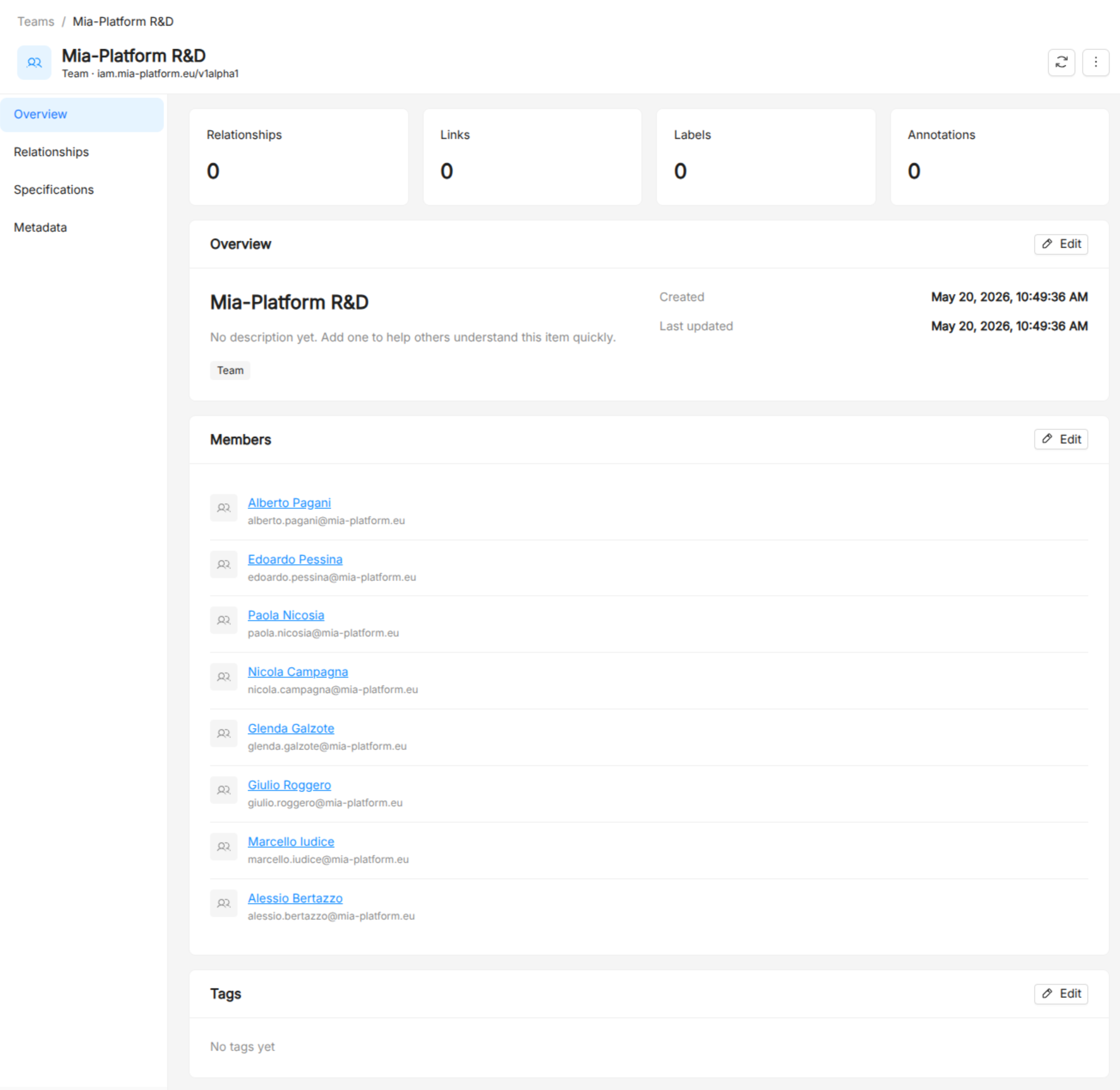Open Nicola Campagna's profile link

298,672
